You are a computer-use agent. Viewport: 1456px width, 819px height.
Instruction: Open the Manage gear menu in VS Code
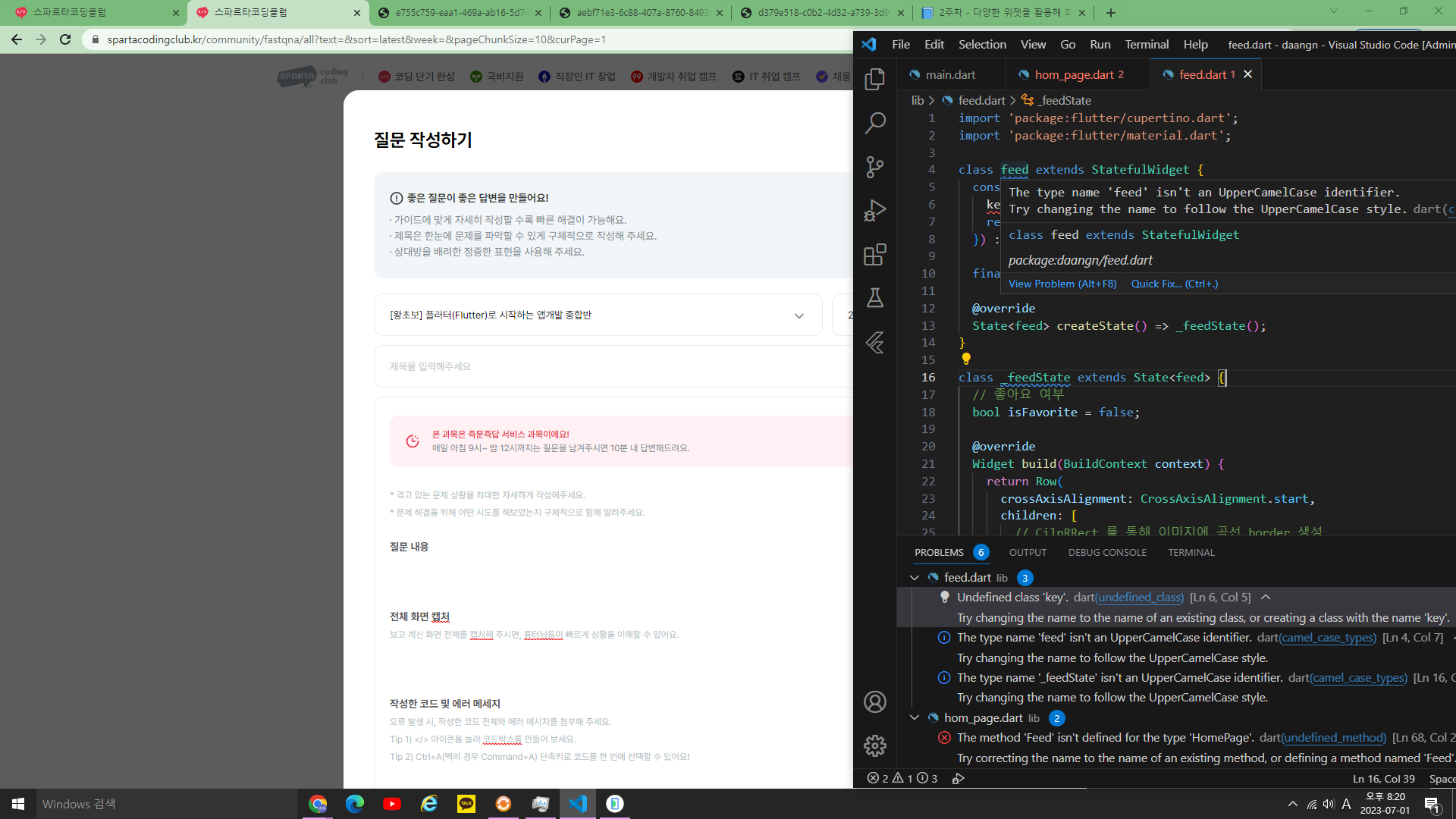coord(875,745)
